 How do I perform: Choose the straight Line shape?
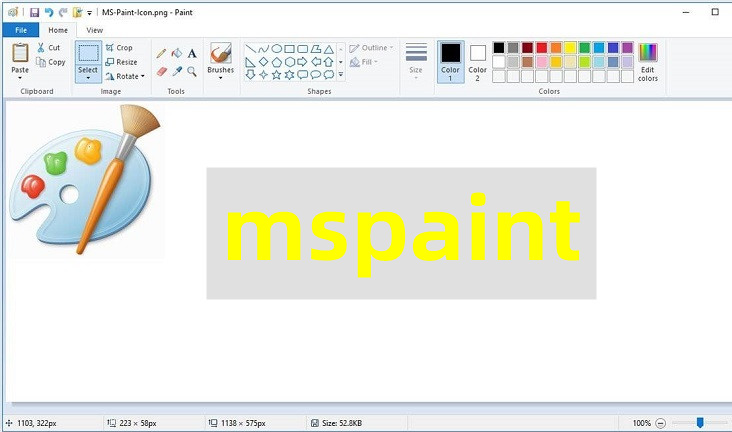(250, 49)
